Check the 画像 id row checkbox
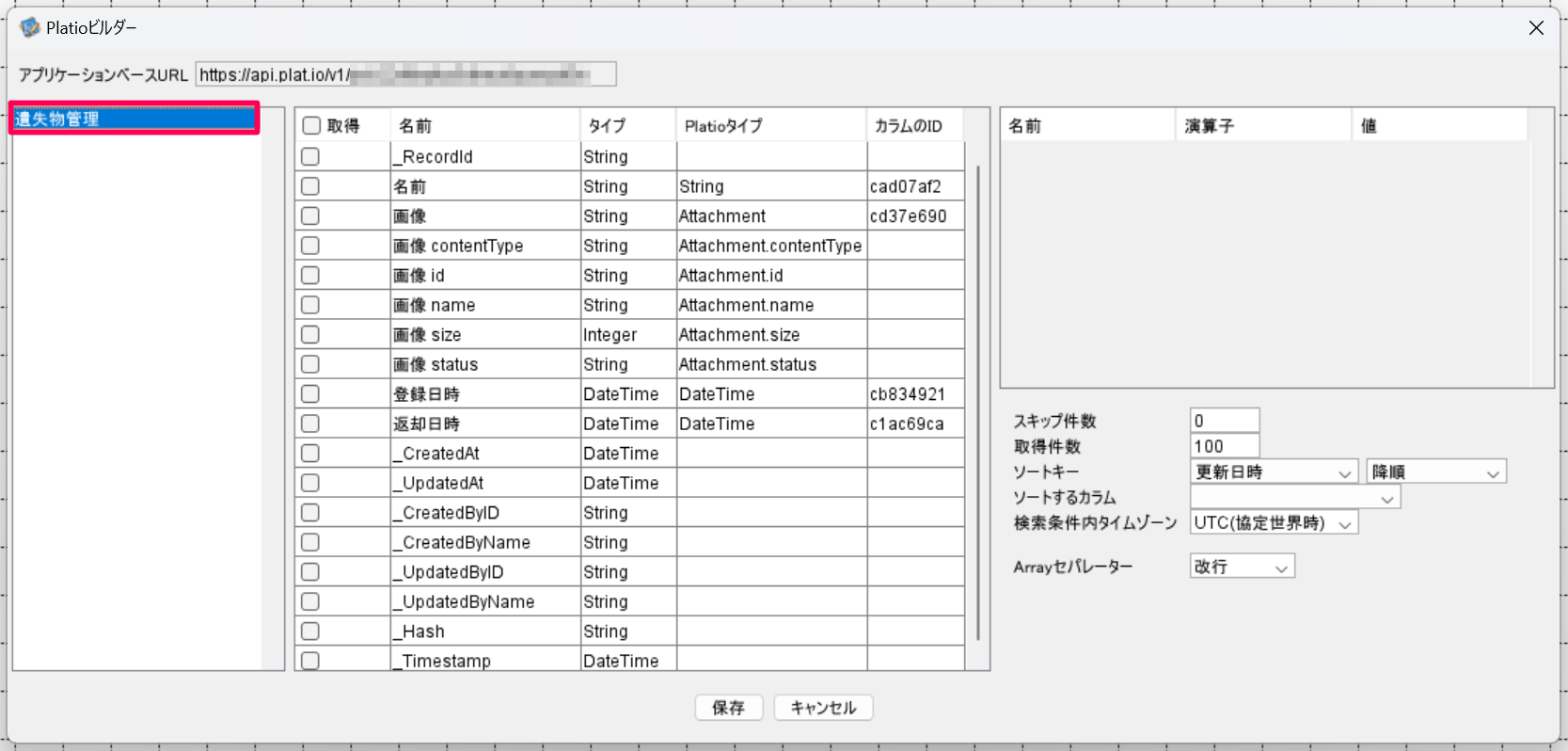 coord(310,276)
